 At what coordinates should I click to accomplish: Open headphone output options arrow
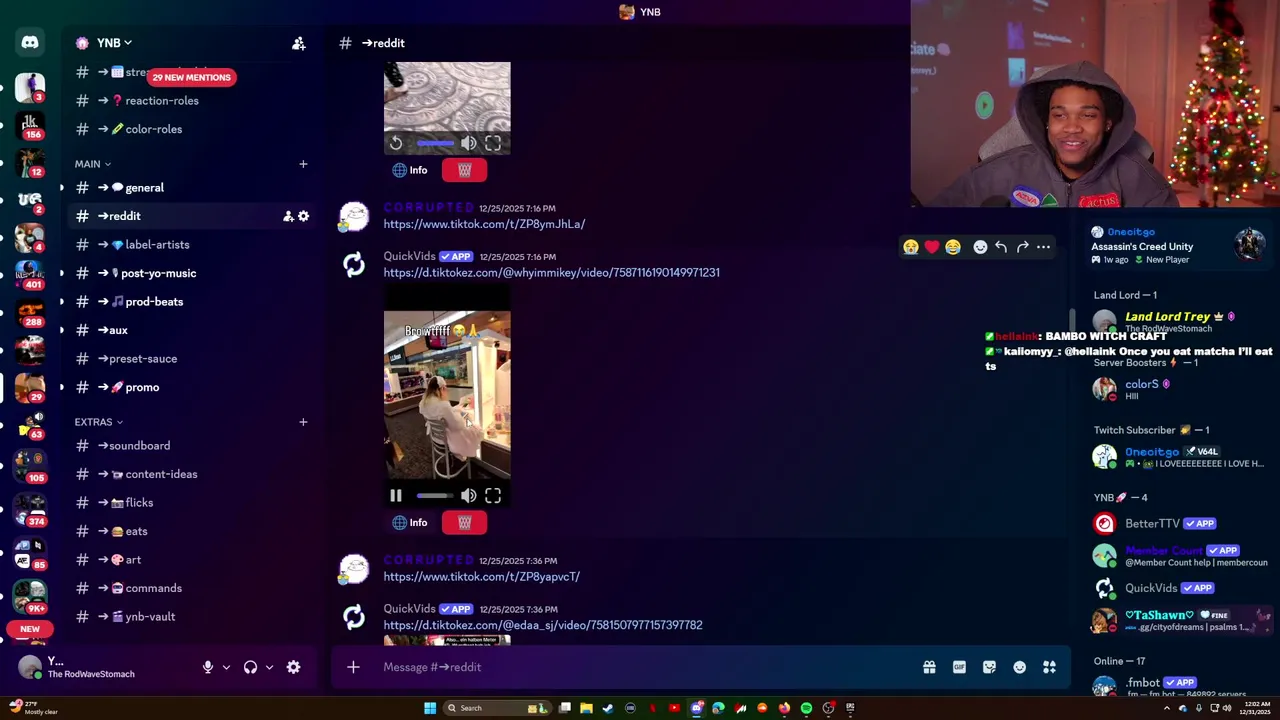pyautogui.click(x=269, y=667)
